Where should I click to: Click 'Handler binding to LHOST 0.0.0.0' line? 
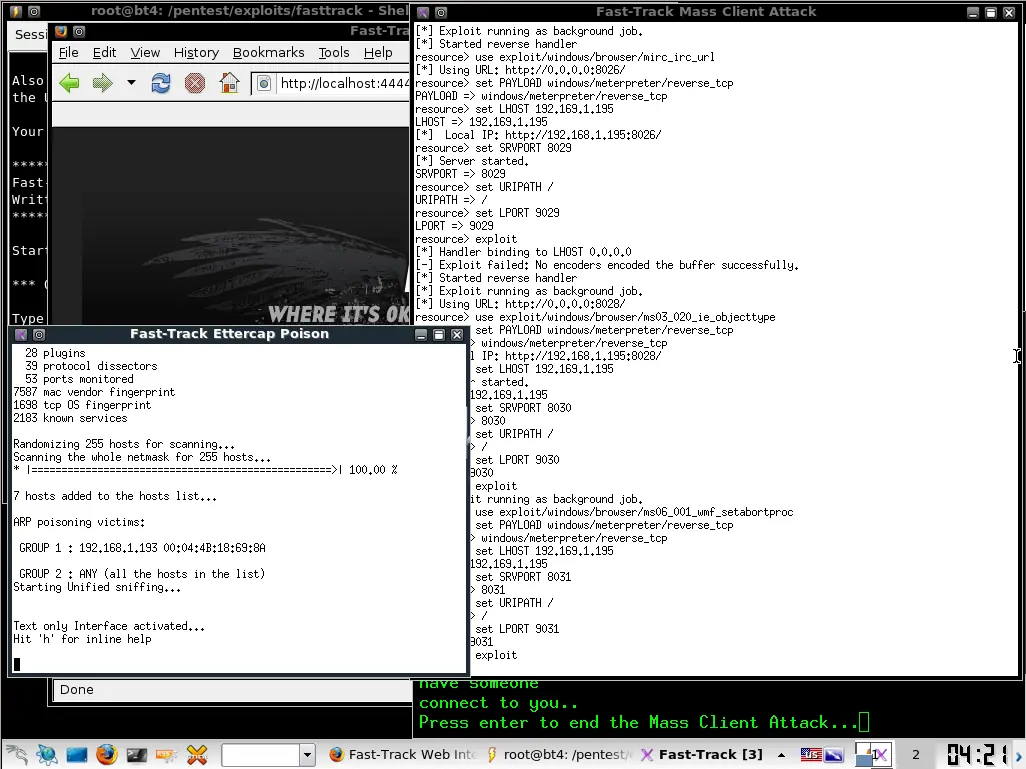click(x=523, y=252)
